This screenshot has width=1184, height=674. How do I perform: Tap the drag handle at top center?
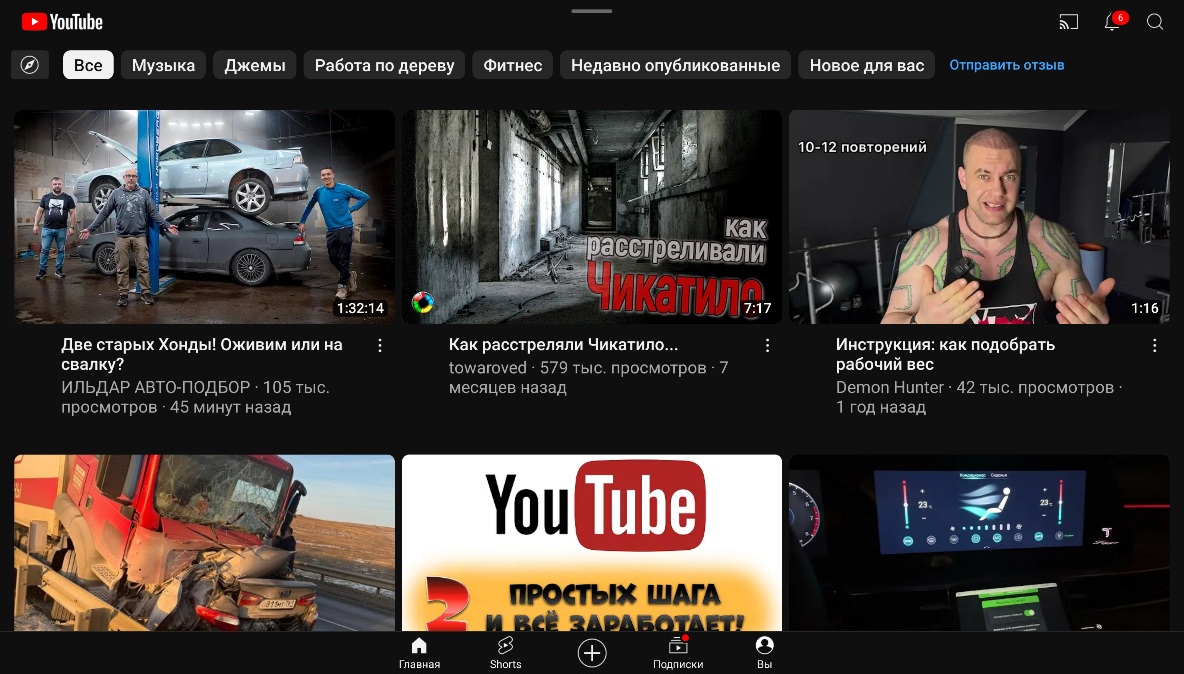point(592,11)
